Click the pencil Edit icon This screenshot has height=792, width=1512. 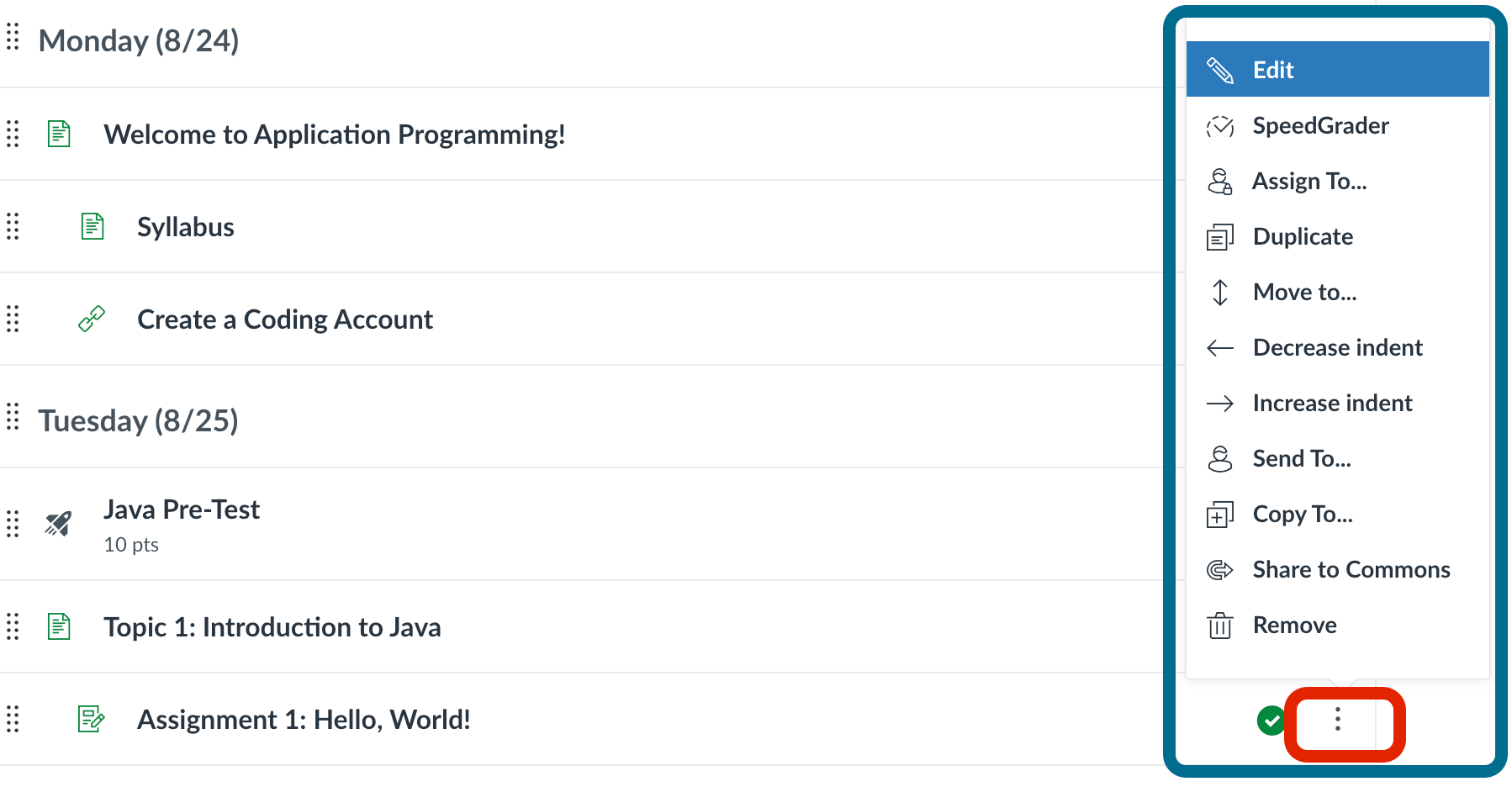[x=1219, y=70]
